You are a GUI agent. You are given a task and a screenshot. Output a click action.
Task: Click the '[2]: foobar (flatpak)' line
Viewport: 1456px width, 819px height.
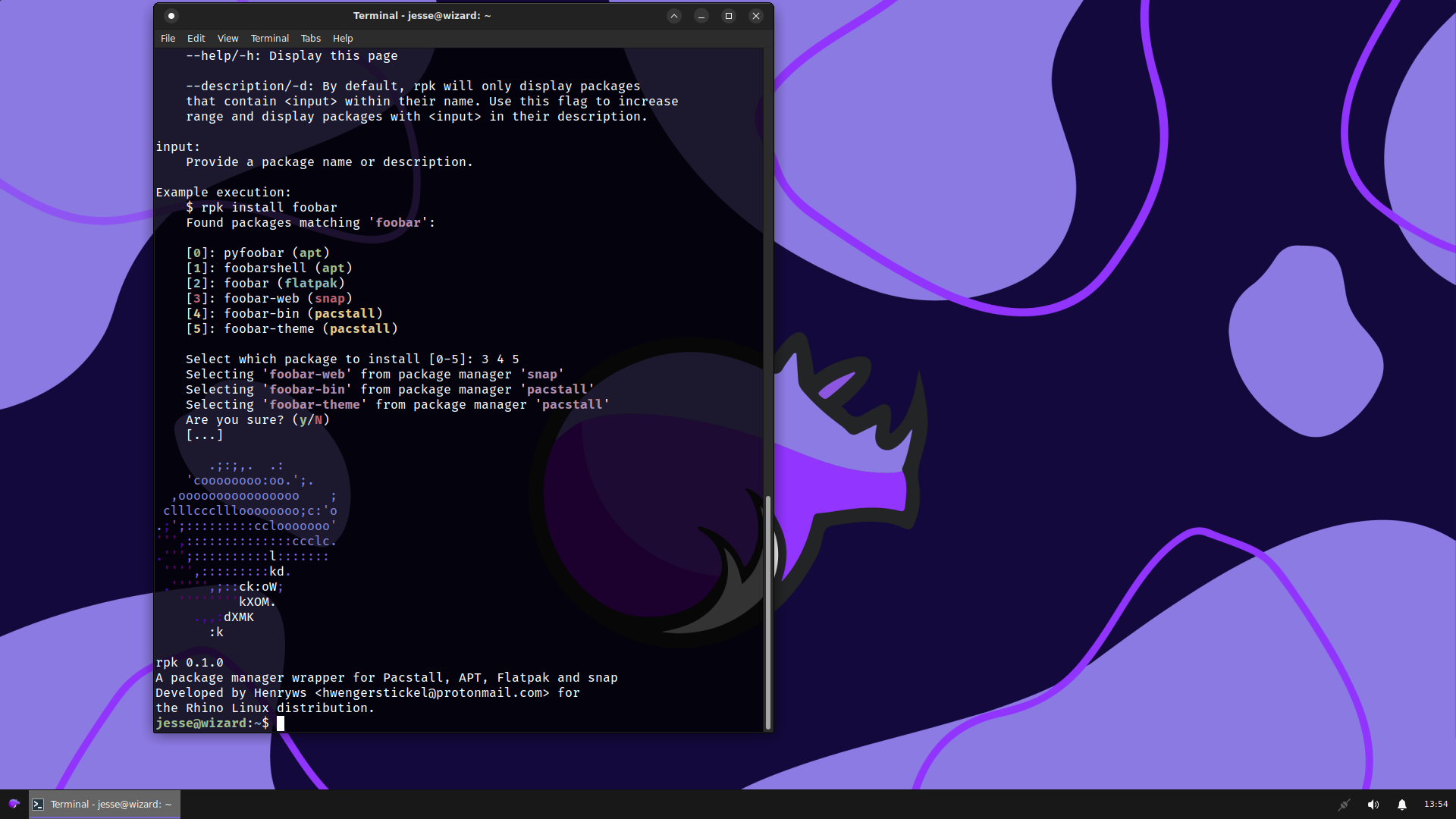(x=265, y=284)
